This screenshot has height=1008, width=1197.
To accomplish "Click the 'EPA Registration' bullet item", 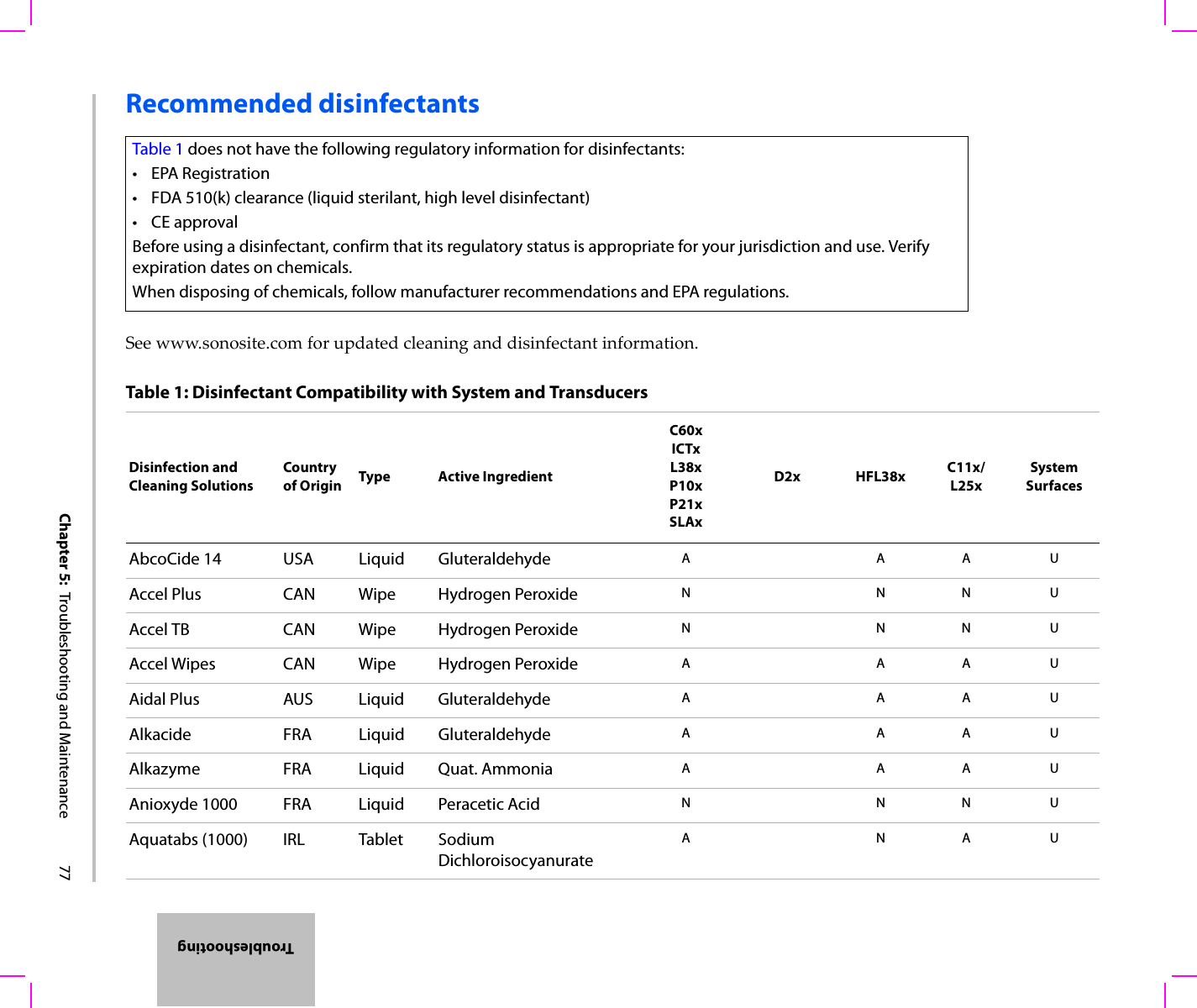I will click(x=210, y=173).
